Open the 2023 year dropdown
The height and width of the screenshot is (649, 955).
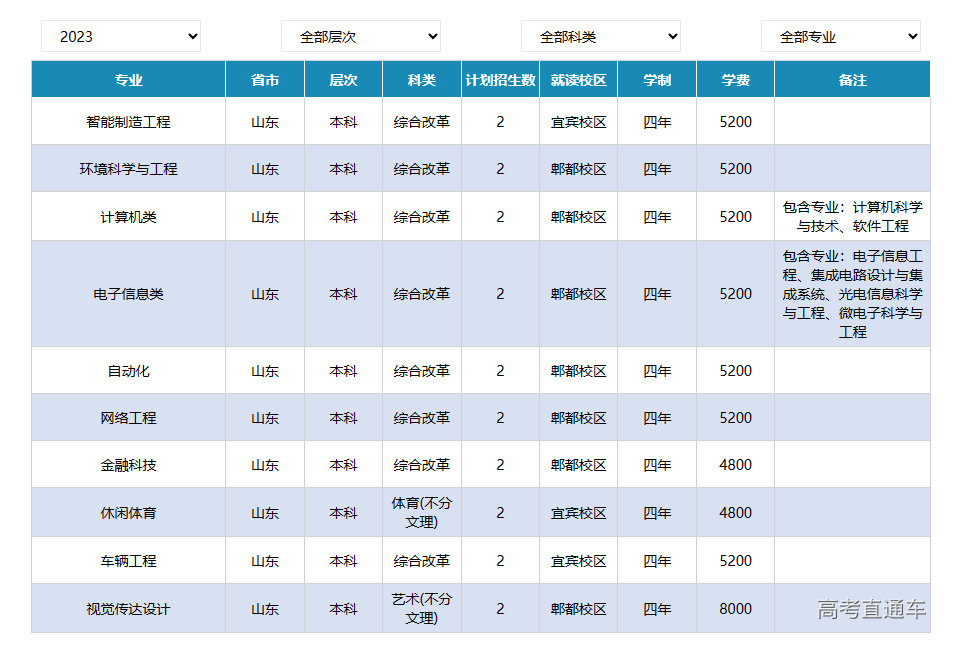120,36
